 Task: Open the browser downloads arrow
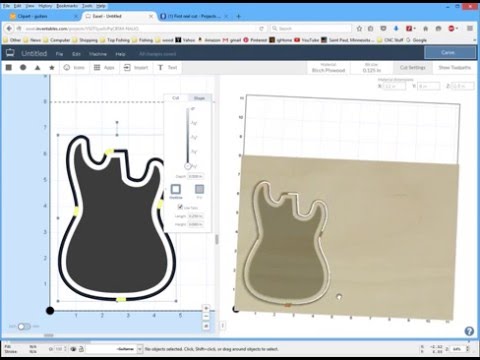click(396, 29)
